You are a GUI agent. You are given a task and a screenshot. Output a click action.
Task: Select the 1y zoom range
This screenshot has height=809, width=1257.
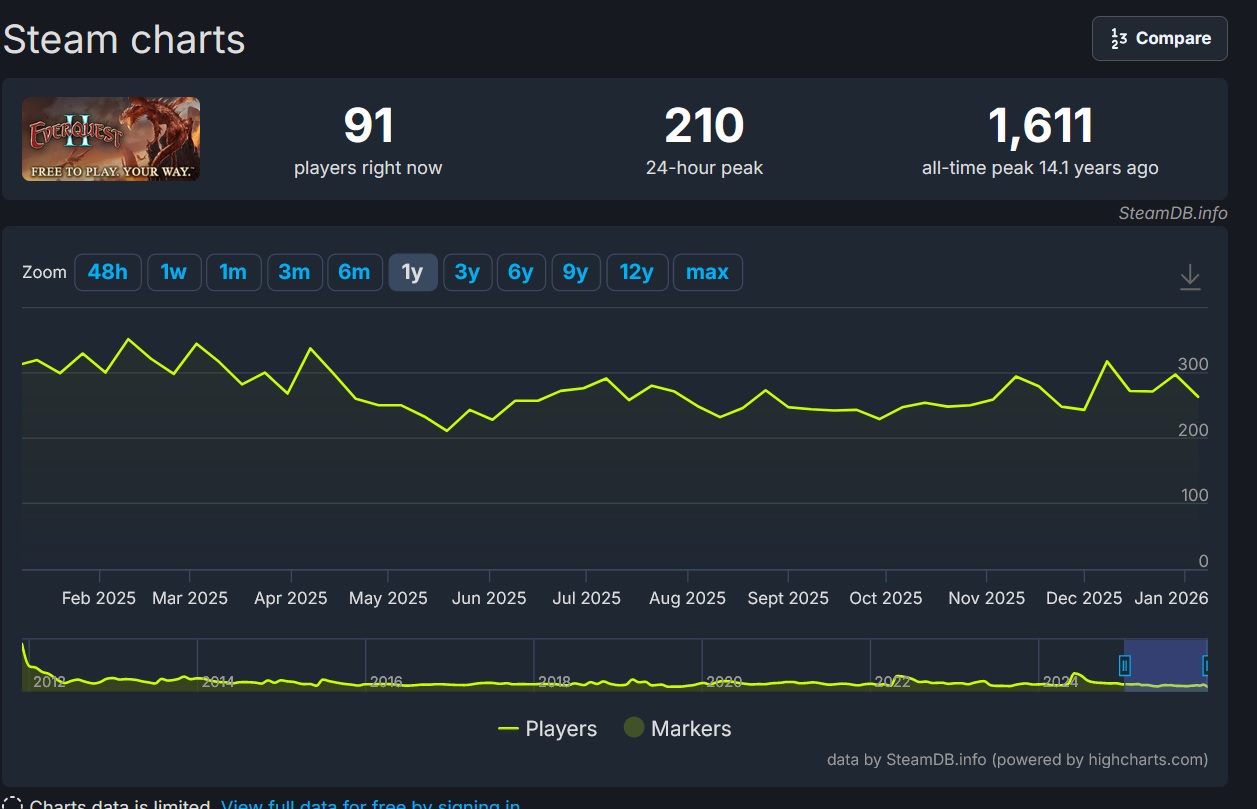pyautogui.click(x=412, y=272)
